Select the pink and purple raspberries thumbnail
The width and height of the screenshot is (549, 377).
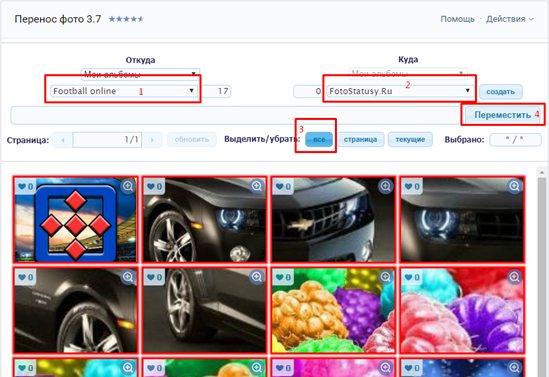click(x=462, y=310)
